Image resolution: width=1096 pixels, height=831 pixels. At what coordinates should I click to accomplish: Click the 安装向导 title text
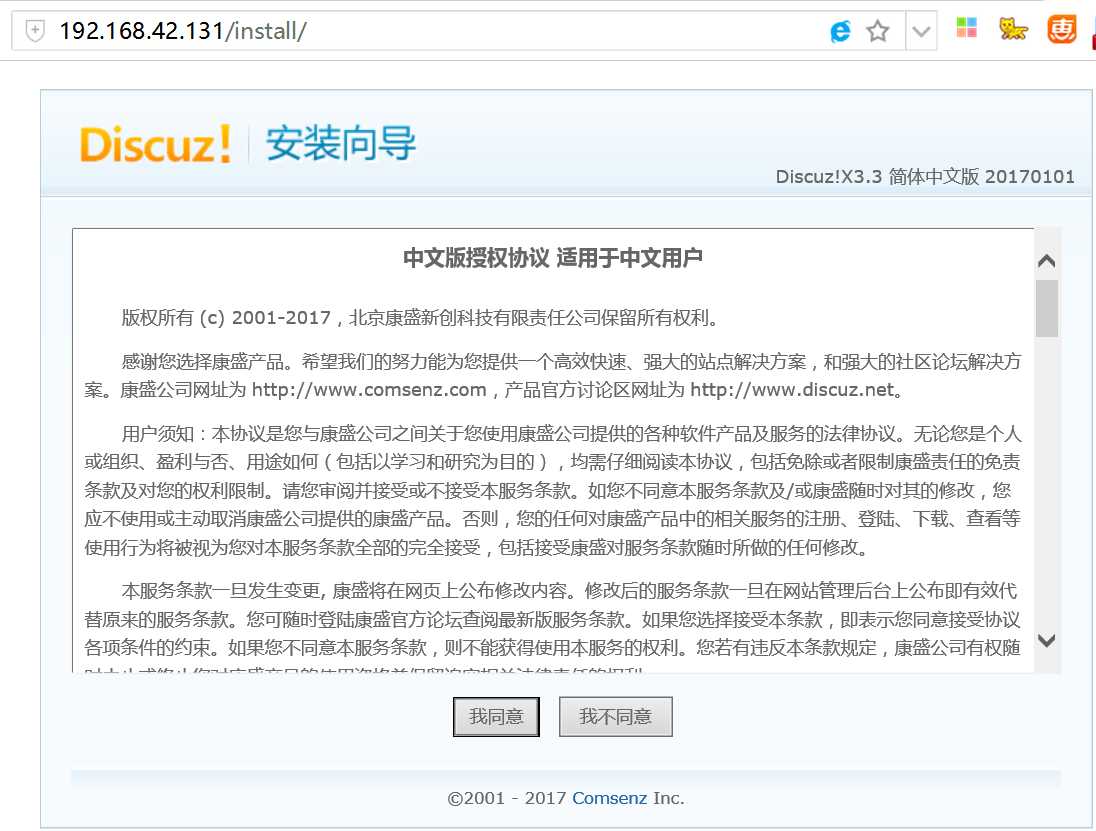point(341,143)
